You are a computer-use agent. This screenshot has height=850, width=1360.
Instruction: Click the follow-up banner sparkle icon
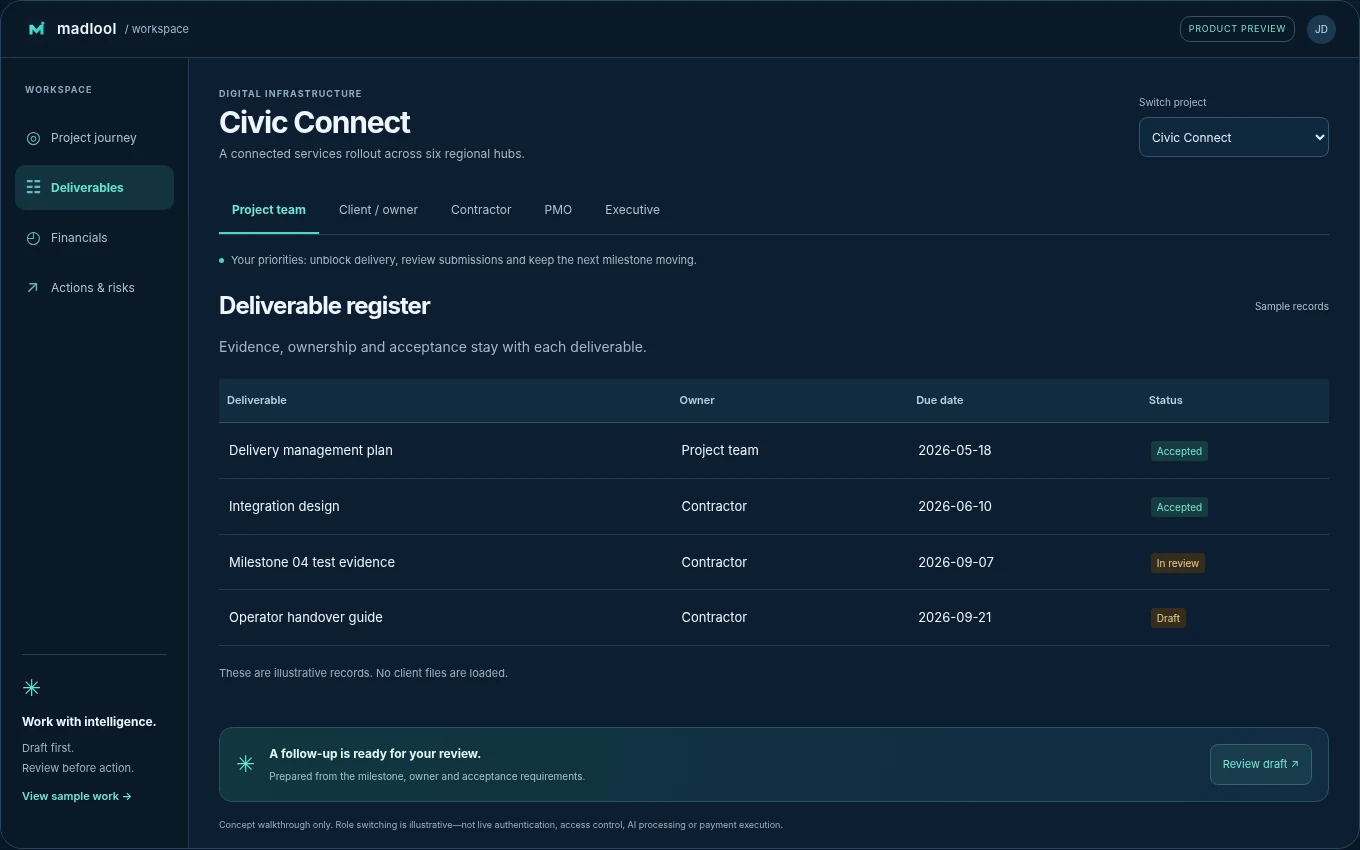click(245, 764)
